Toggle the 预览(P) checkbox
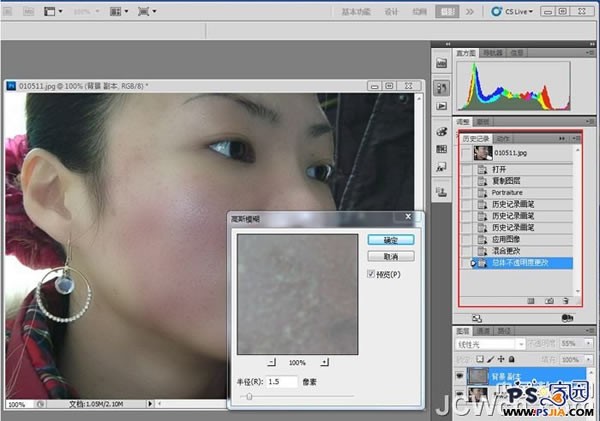The width and height of the screenshot is (600, 421). (372, 274)
